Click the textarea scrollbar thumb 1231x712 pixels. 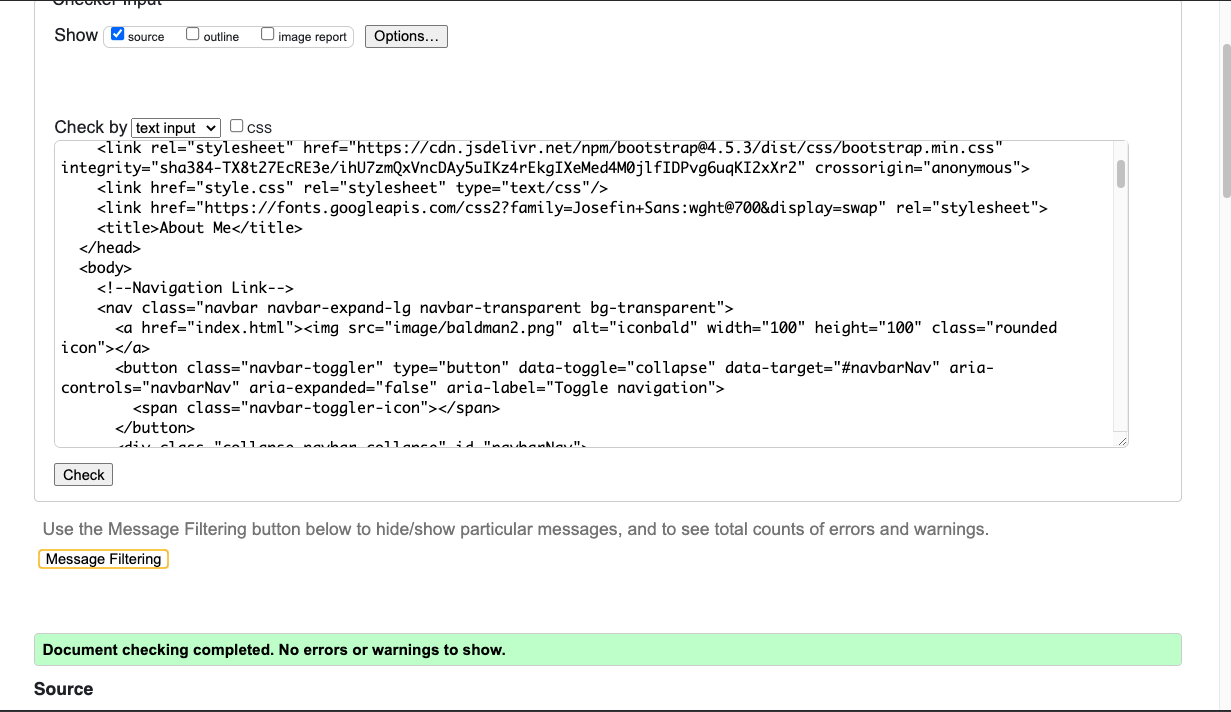coord(1121,173)
